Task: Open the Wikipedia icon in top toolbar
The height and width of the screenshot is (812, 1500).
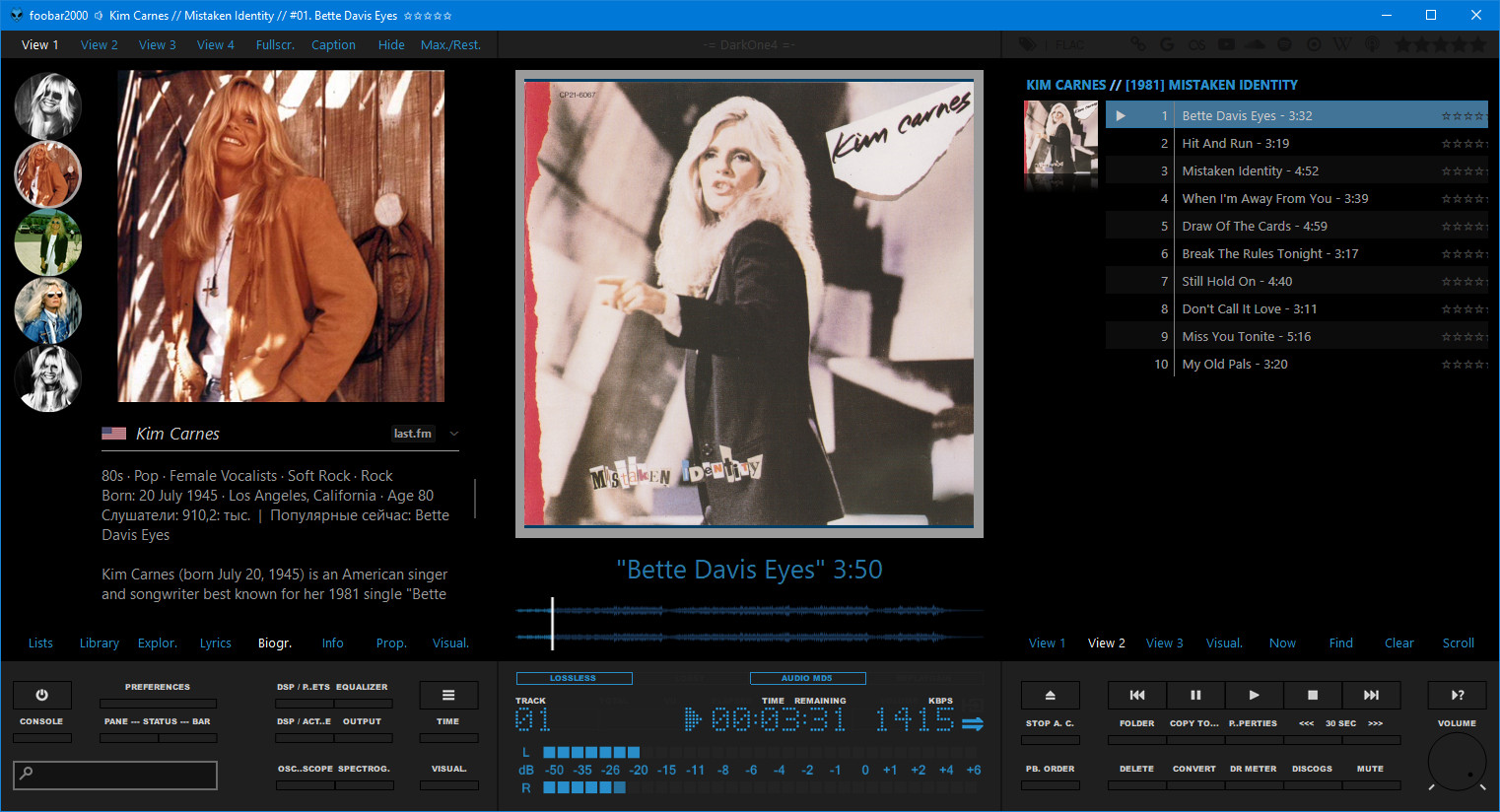Action: tap(1342, 44)
